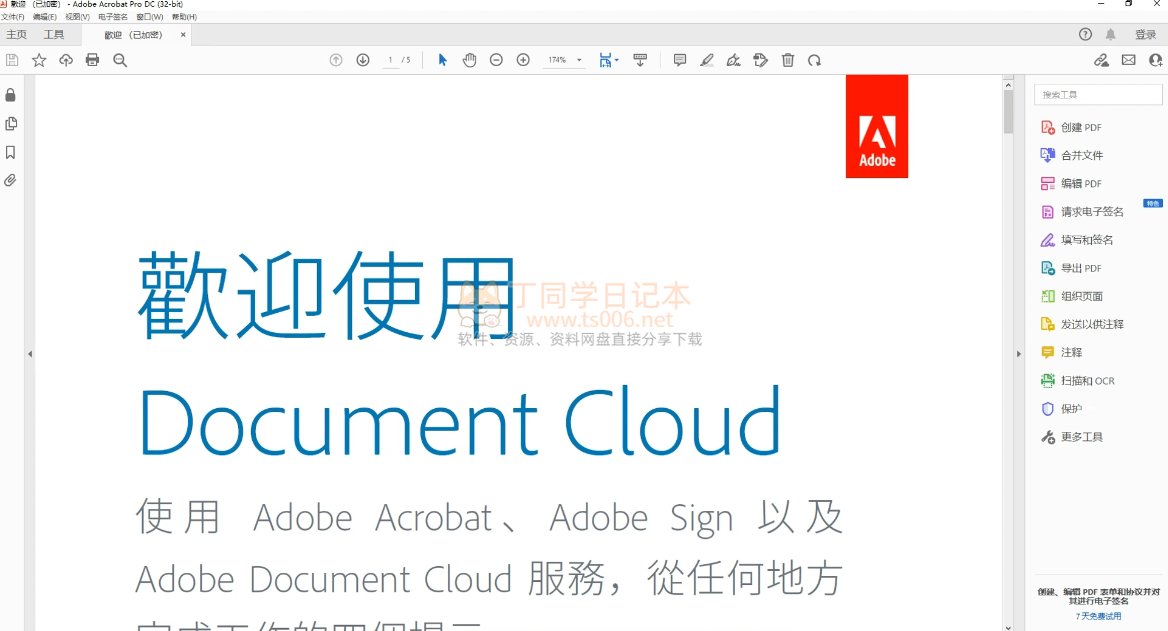The height and width of the screenshot is (631, 1168).
Task: Click the zoom in plus button
Action: pyautogui.click(x=523, y=60)
